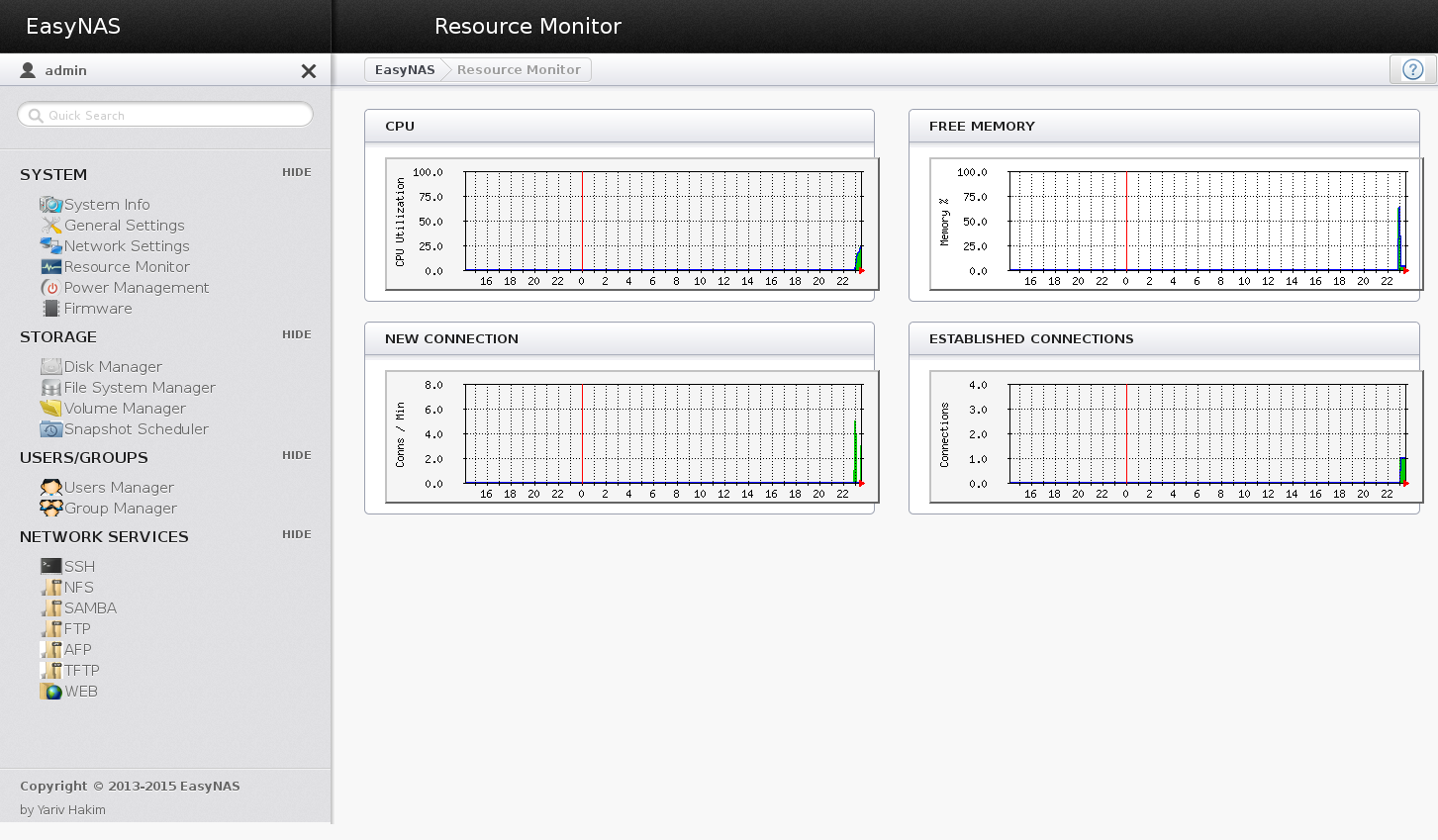Open help with the question mark icon
The width and height of the screenshot is (1438, 840).
point(1412,69)
